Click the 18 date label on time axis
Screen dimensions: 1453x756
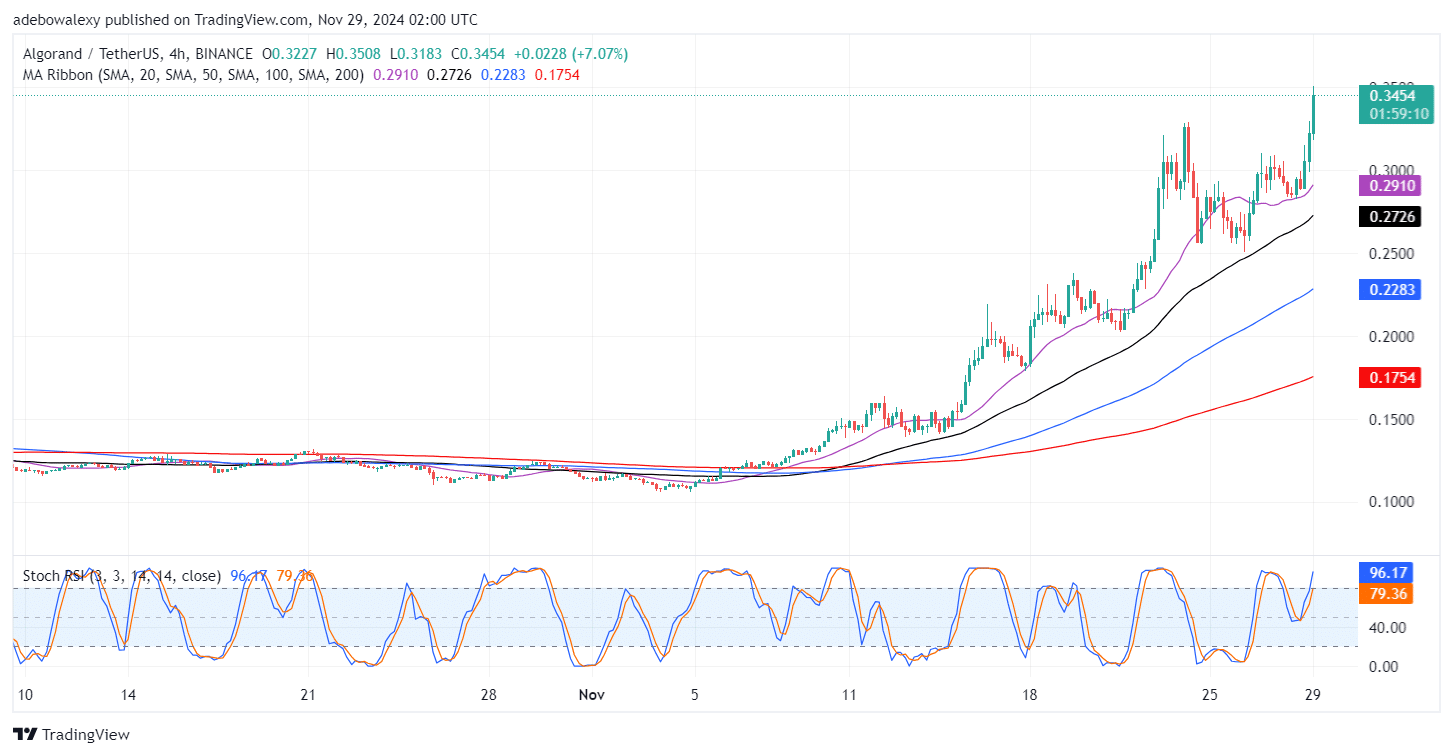[1030, 695]
